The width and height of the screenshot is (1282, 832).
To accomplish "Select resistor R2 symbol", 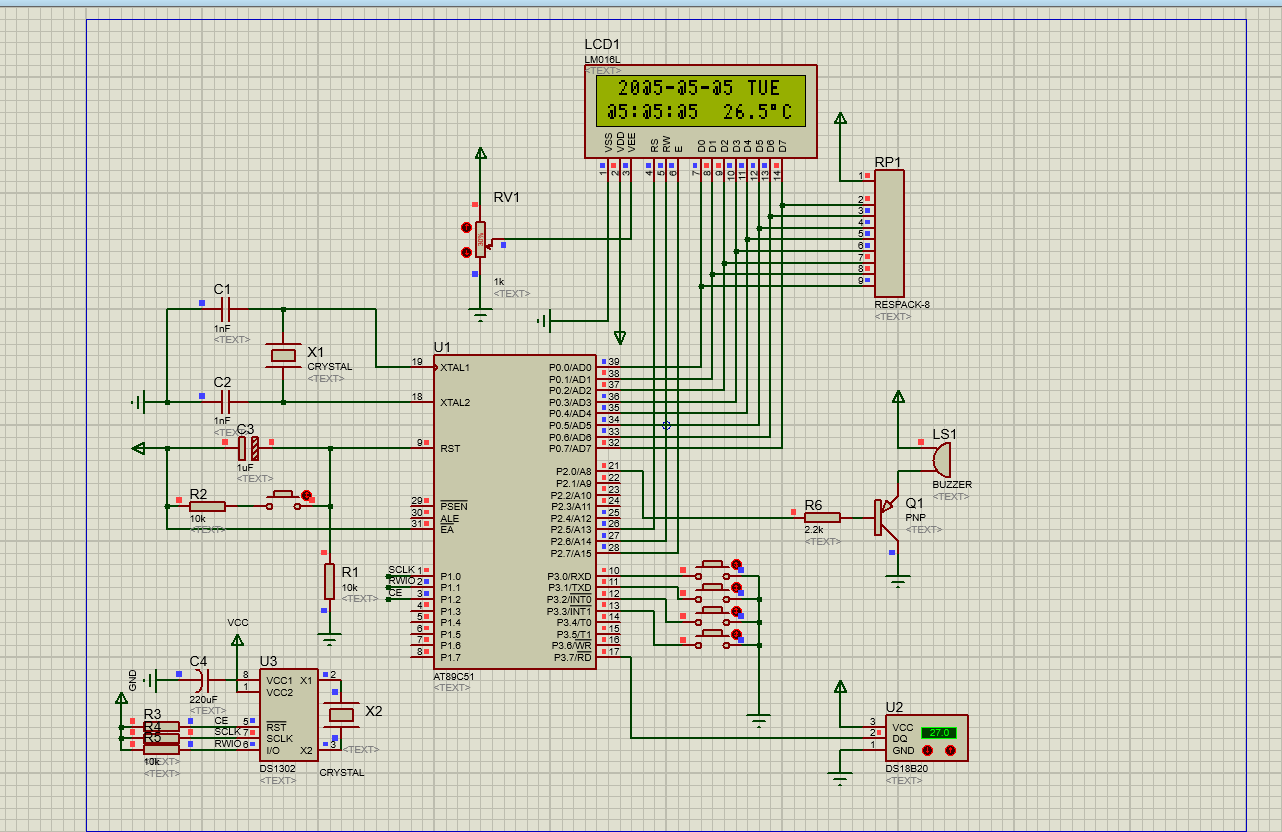I will [207, 506].
